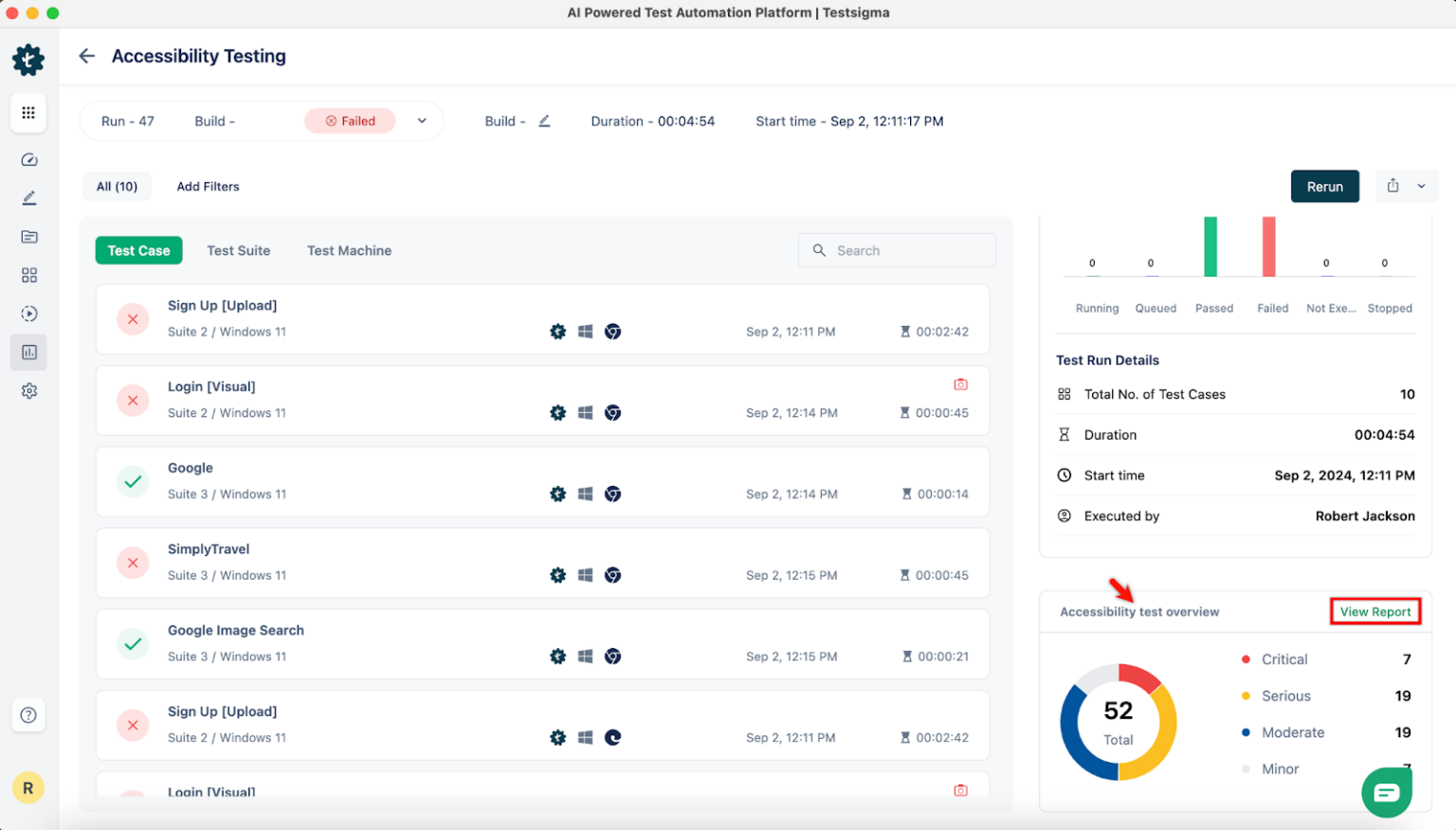Expand Add Filters options
Image resolution: width=1456 pixels, height=830 pixels.
[208, 186]
